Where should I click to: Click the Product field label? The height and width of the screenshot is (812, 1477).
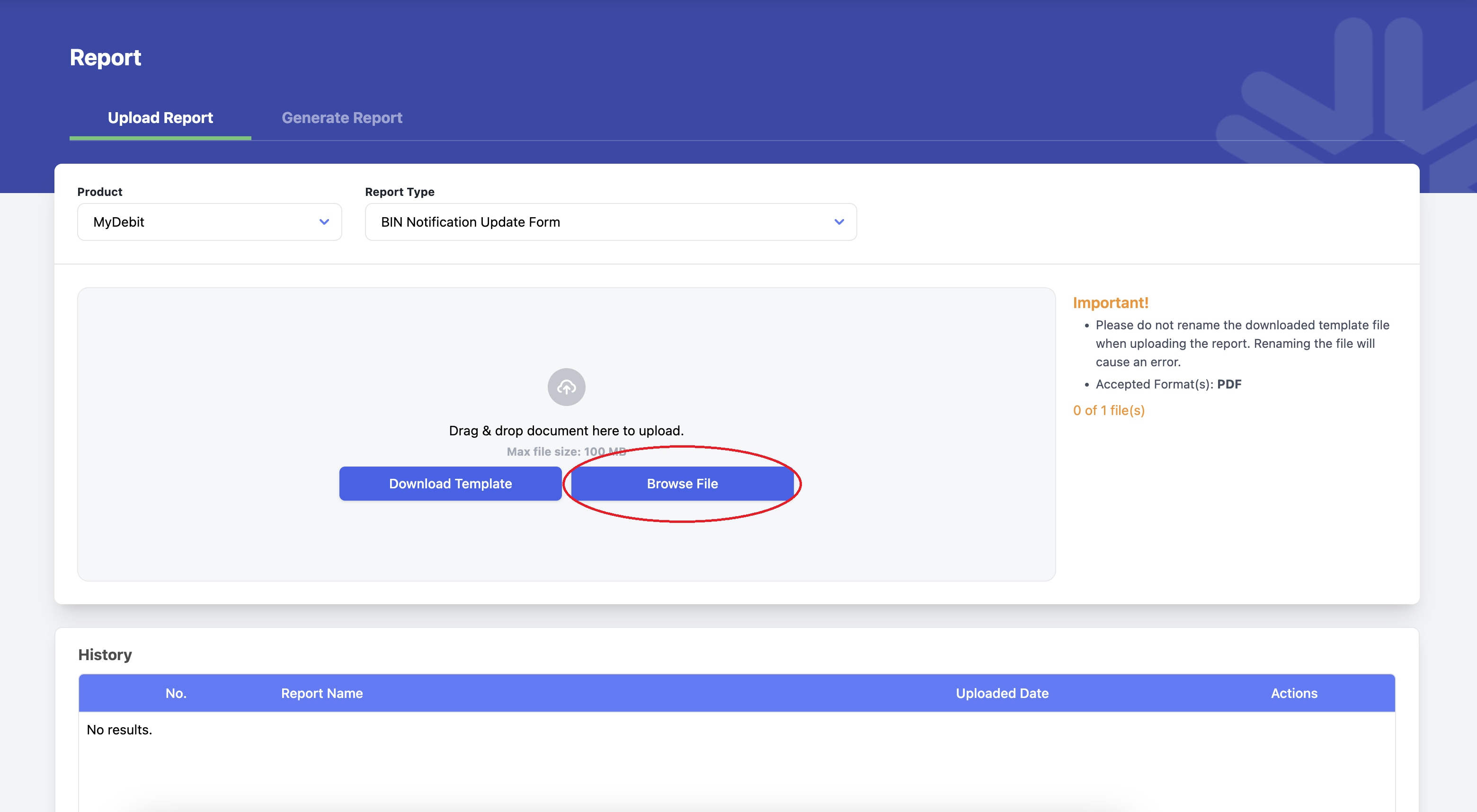pos(100,191)
